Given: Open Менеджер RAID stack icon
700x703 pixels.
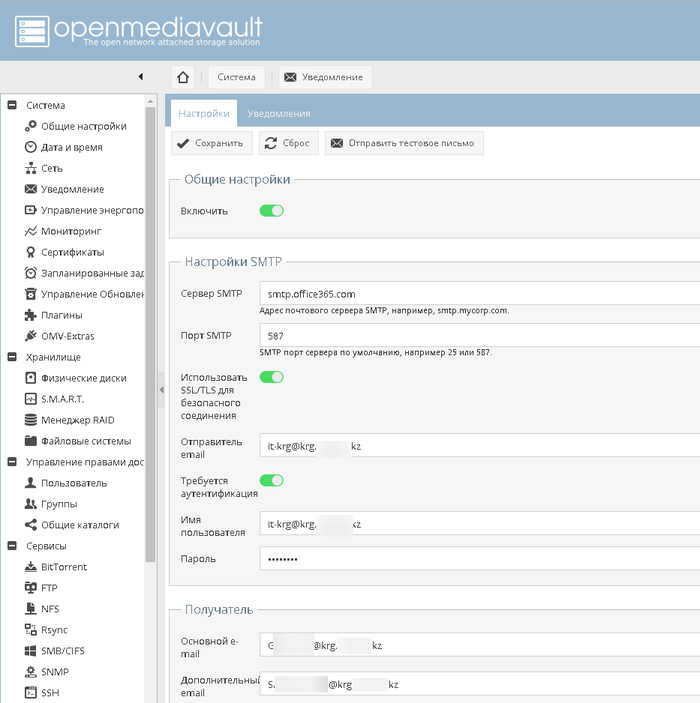Looking at the screenshot, I should pos(30,420).
